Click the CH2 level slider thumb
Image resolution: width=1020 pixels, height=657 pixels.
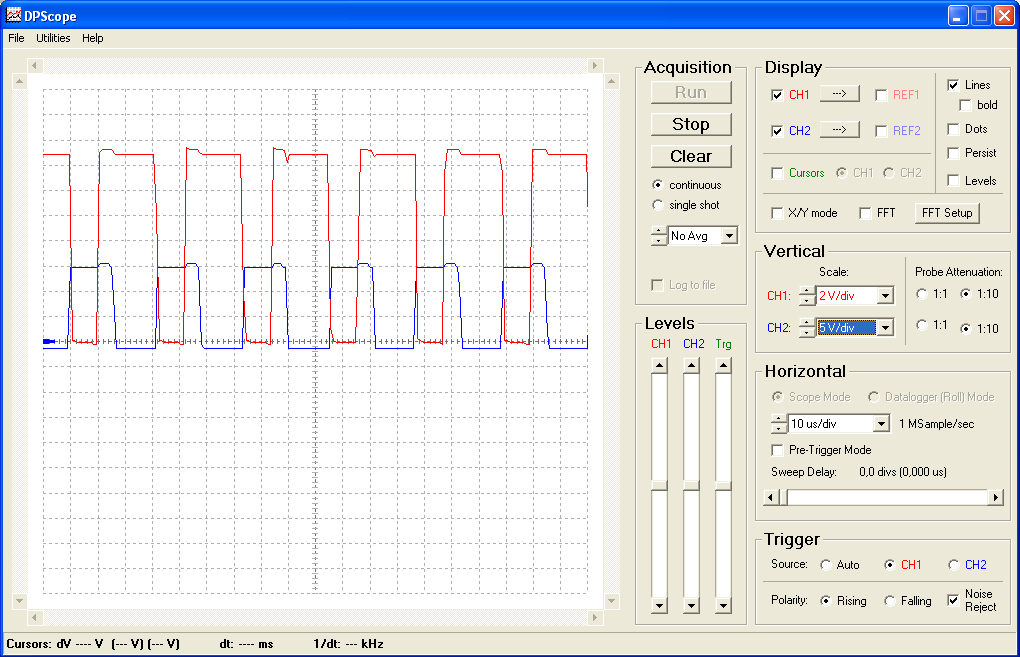coord(691,485)
